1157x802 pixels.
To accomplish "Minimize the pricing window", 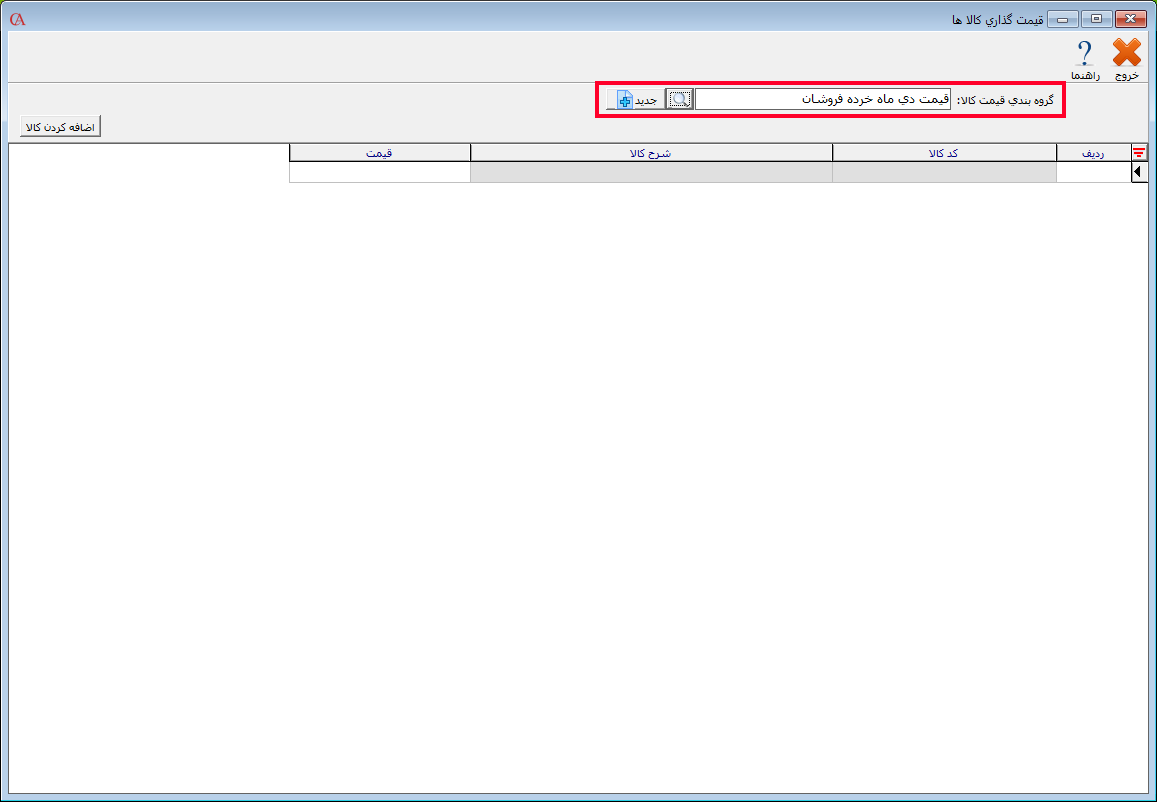I will click(1063, 19).
